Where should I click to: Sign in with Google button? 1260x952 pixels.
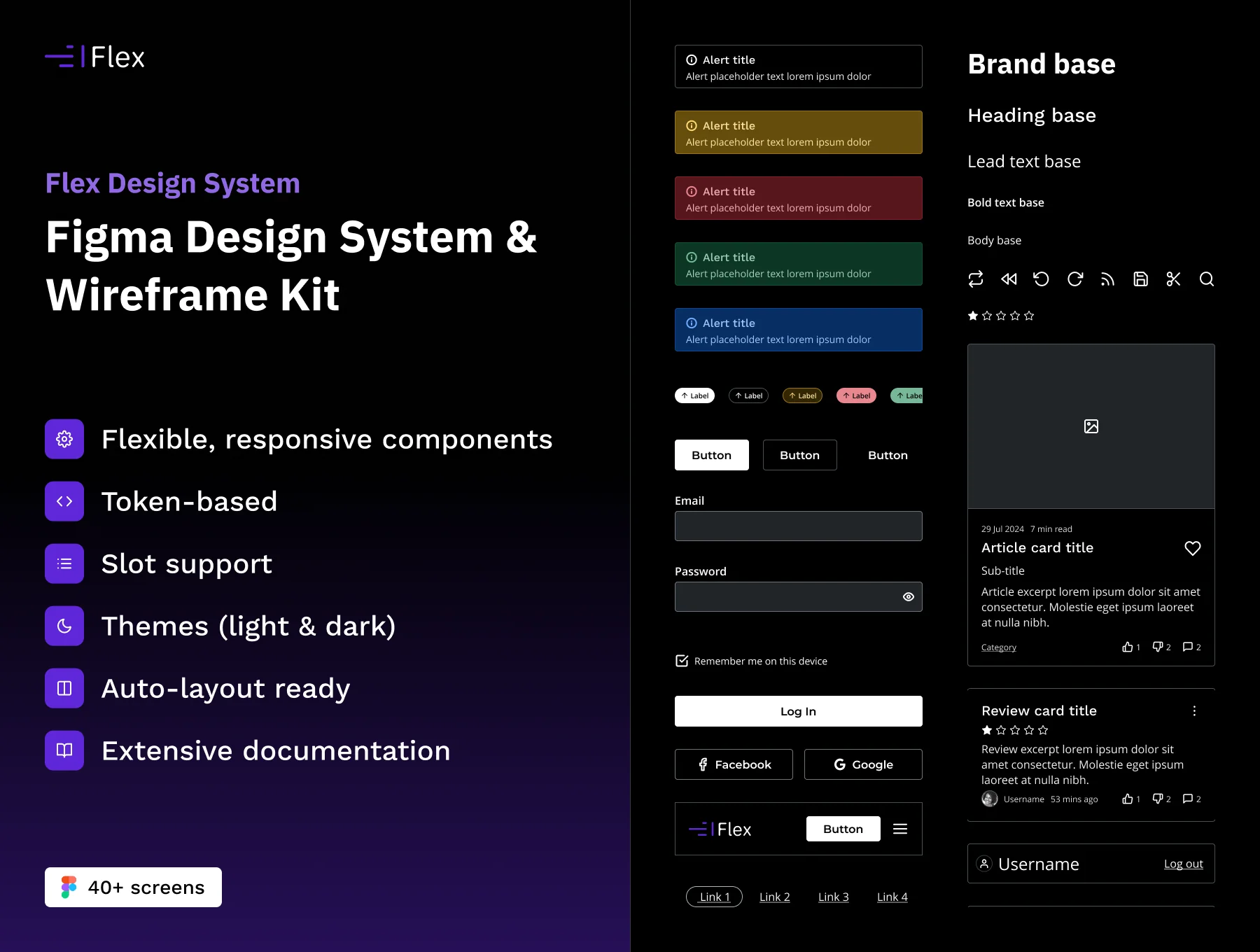(x=863, y=764)
